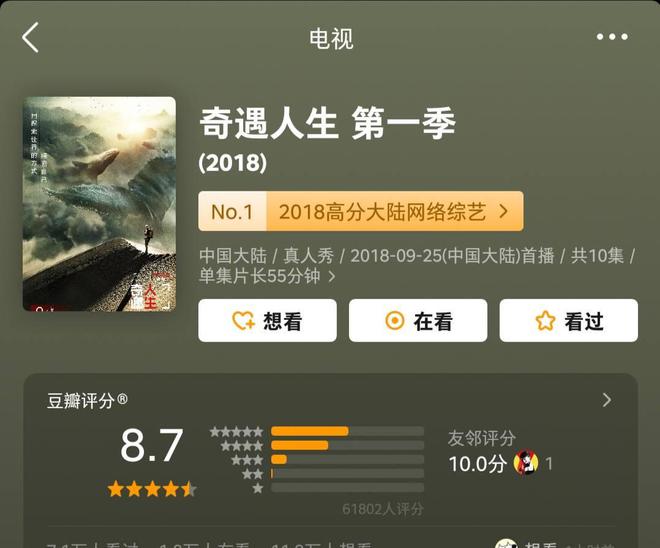
Task: Select the 电视 header title
Action: [x=331, y=39]
